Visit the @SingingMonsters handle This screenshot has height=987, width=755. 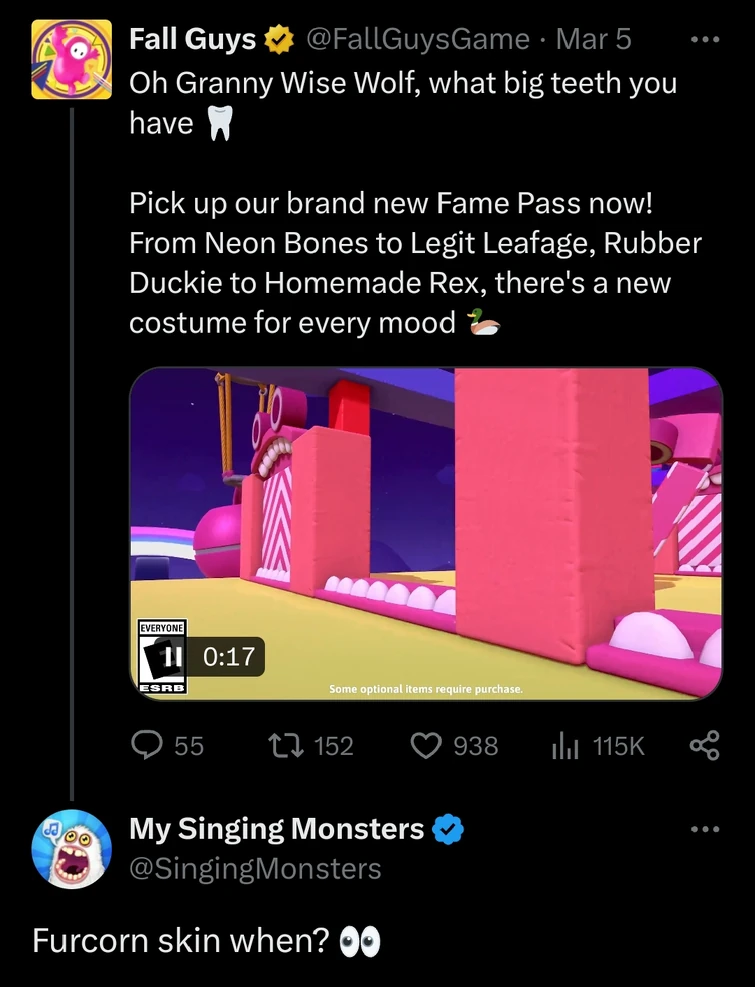pyautogui.click(x=255, y=868)
